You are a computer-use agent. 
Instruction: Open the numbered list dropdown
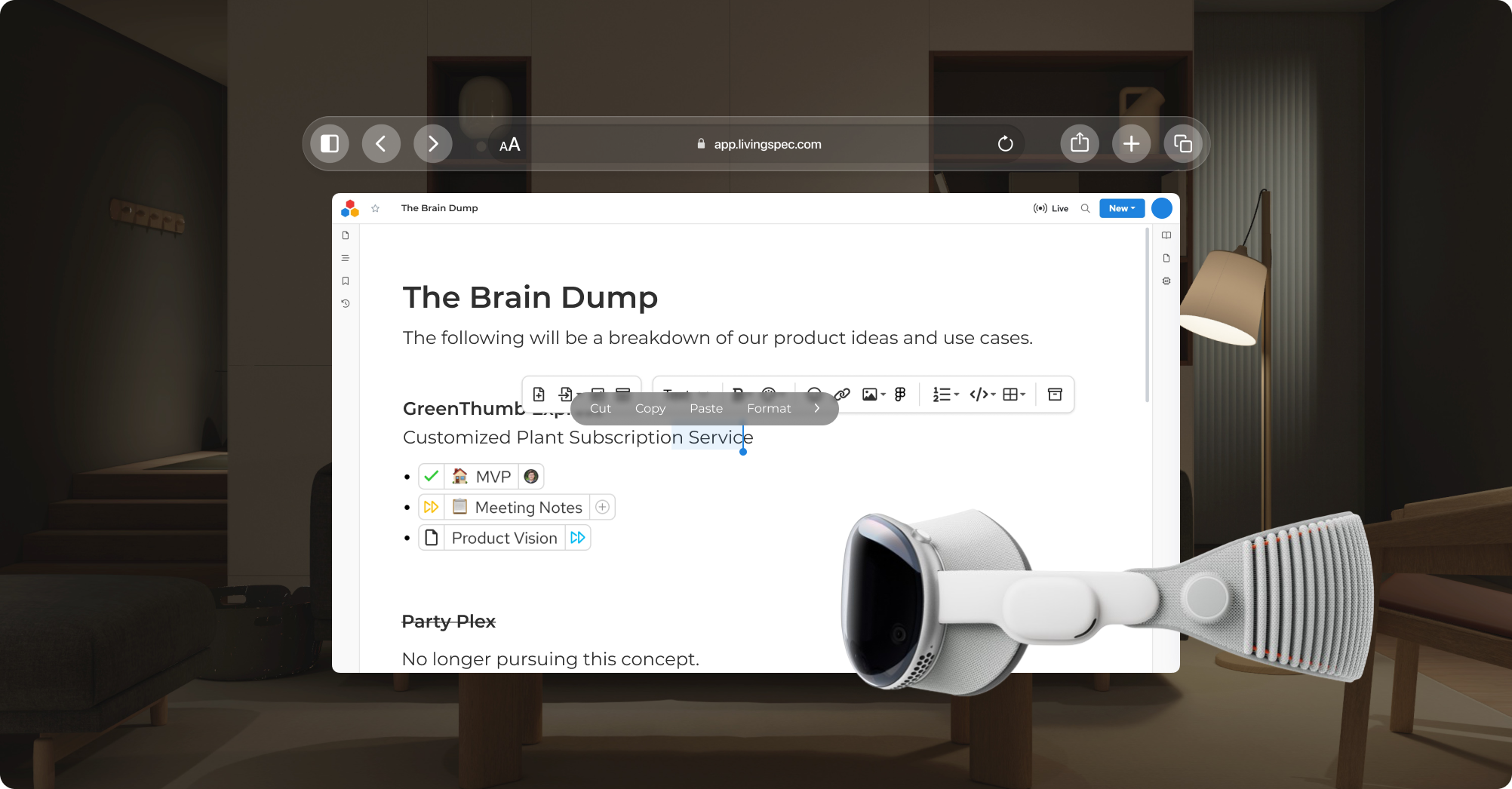945,394
